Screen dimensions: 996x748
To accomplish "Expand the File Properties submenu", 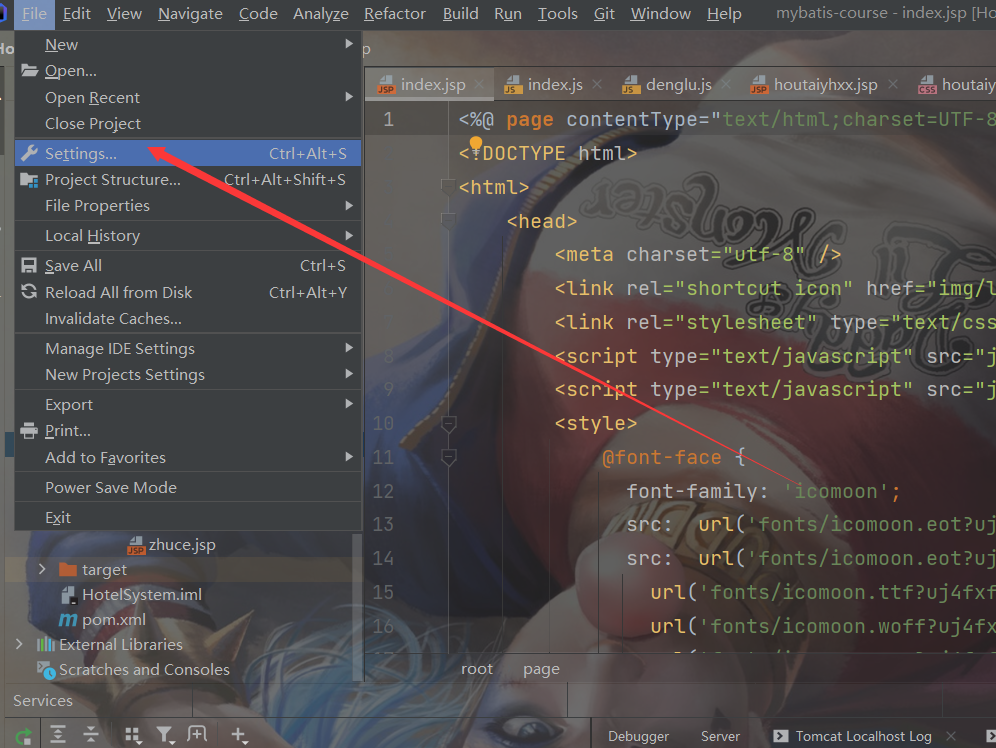I will pyautogui.click(x=349, y=205).
